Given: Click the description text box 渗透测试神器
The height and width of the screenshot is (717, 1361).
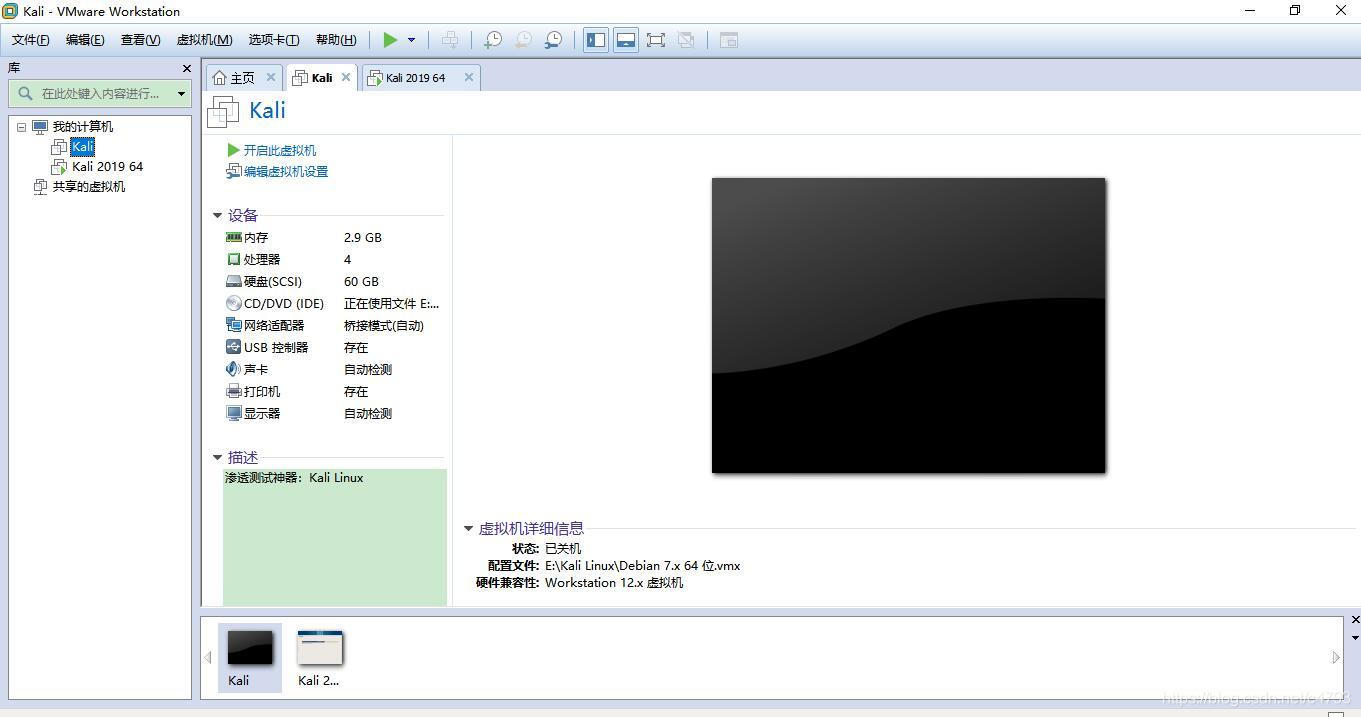Looking at the screenshot, I should [x=335, y=537].
